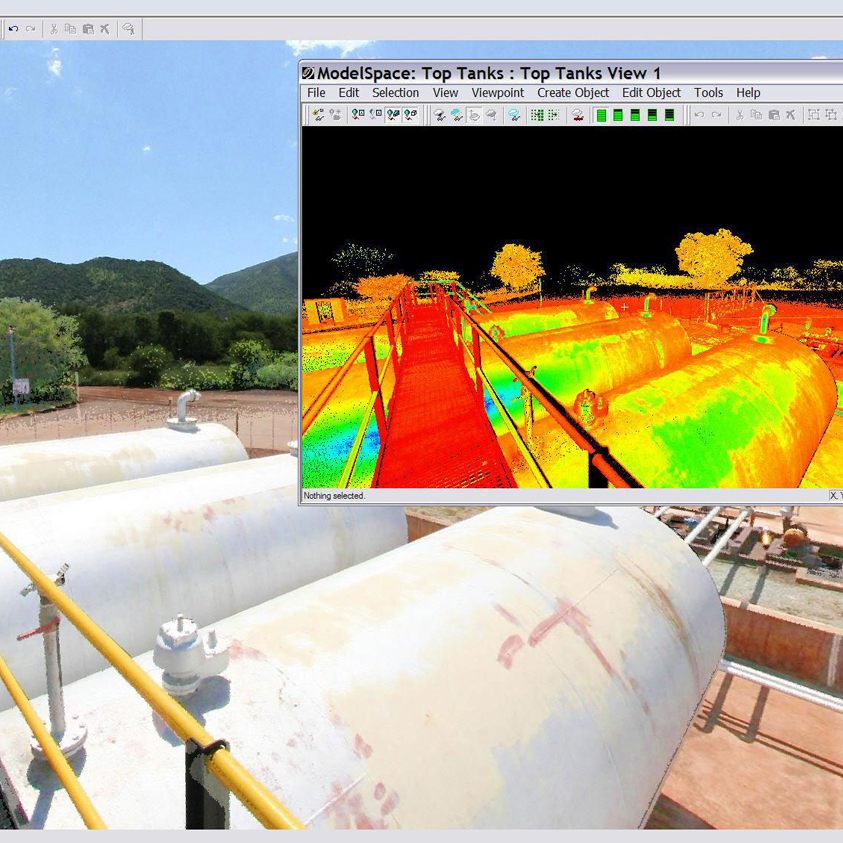Click the ModelSpace window title bar icon
Screen dimensions: 843x843
[309, 73]
